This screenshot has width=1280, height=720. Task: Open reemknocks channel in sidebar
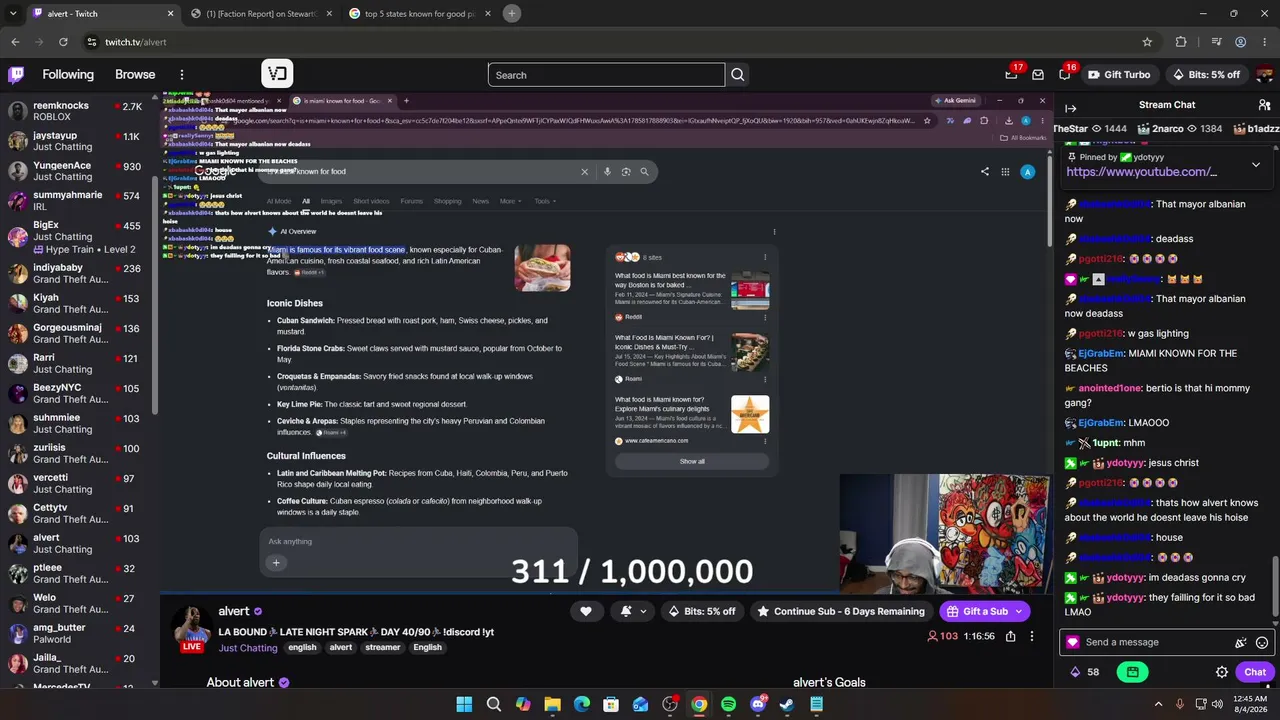click(x=80, y=111)
